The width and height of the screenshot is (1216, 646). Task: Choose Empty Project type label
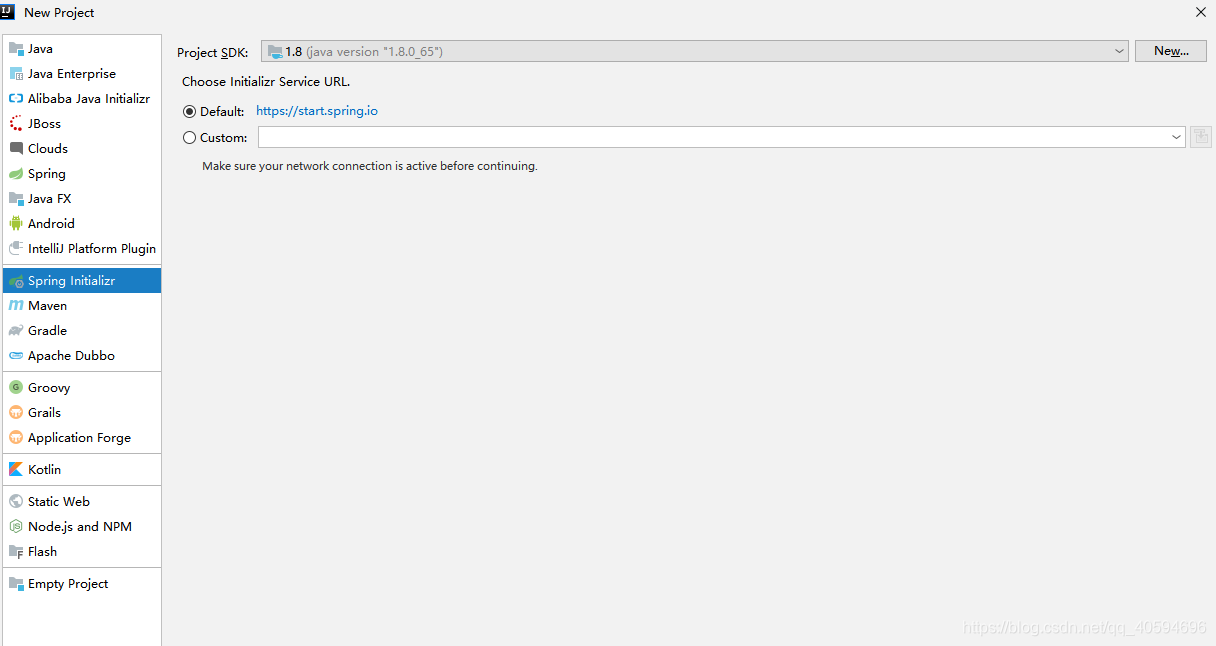[68, 584]
